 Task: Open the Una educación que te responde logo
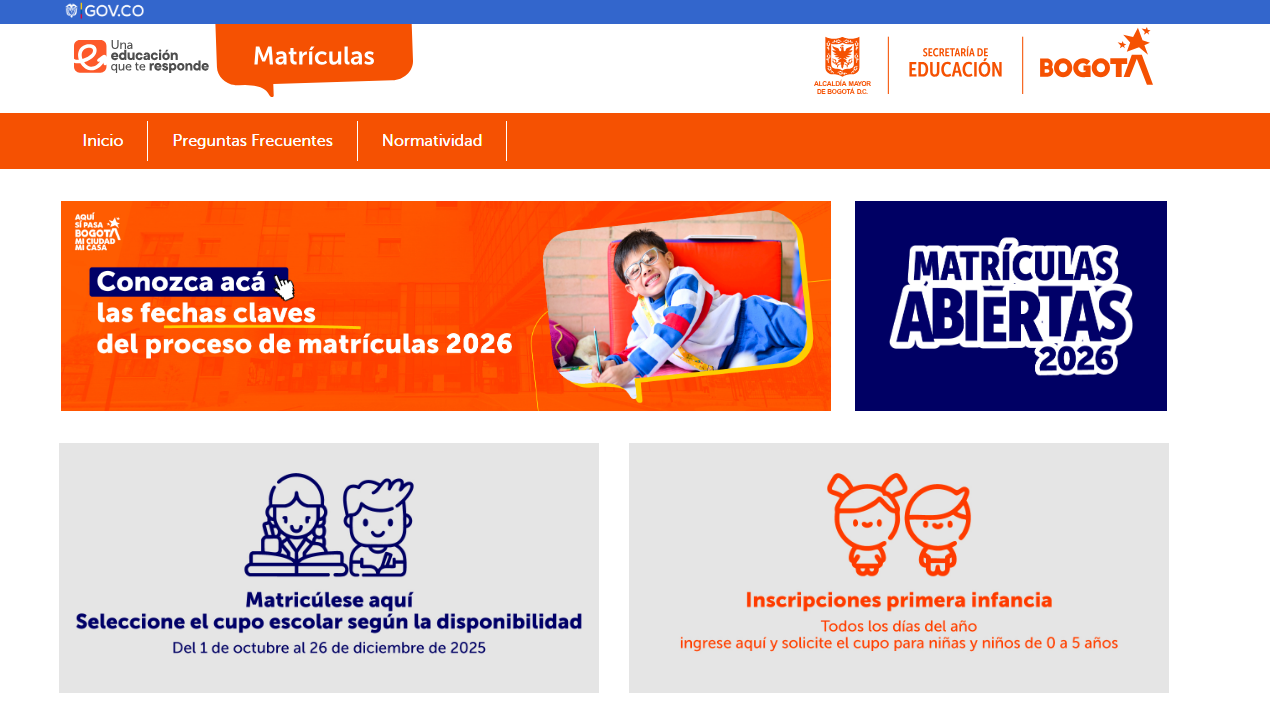141,56
